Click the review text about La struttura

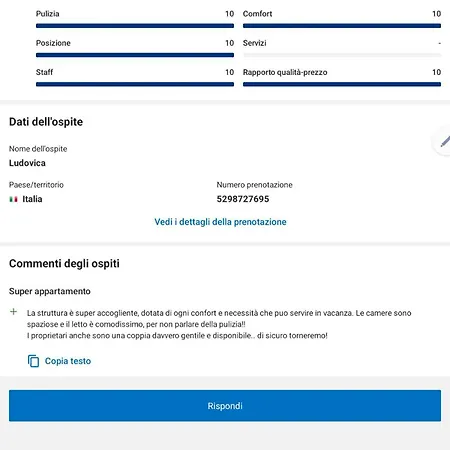pyautogui.click(x=219, y=324)
